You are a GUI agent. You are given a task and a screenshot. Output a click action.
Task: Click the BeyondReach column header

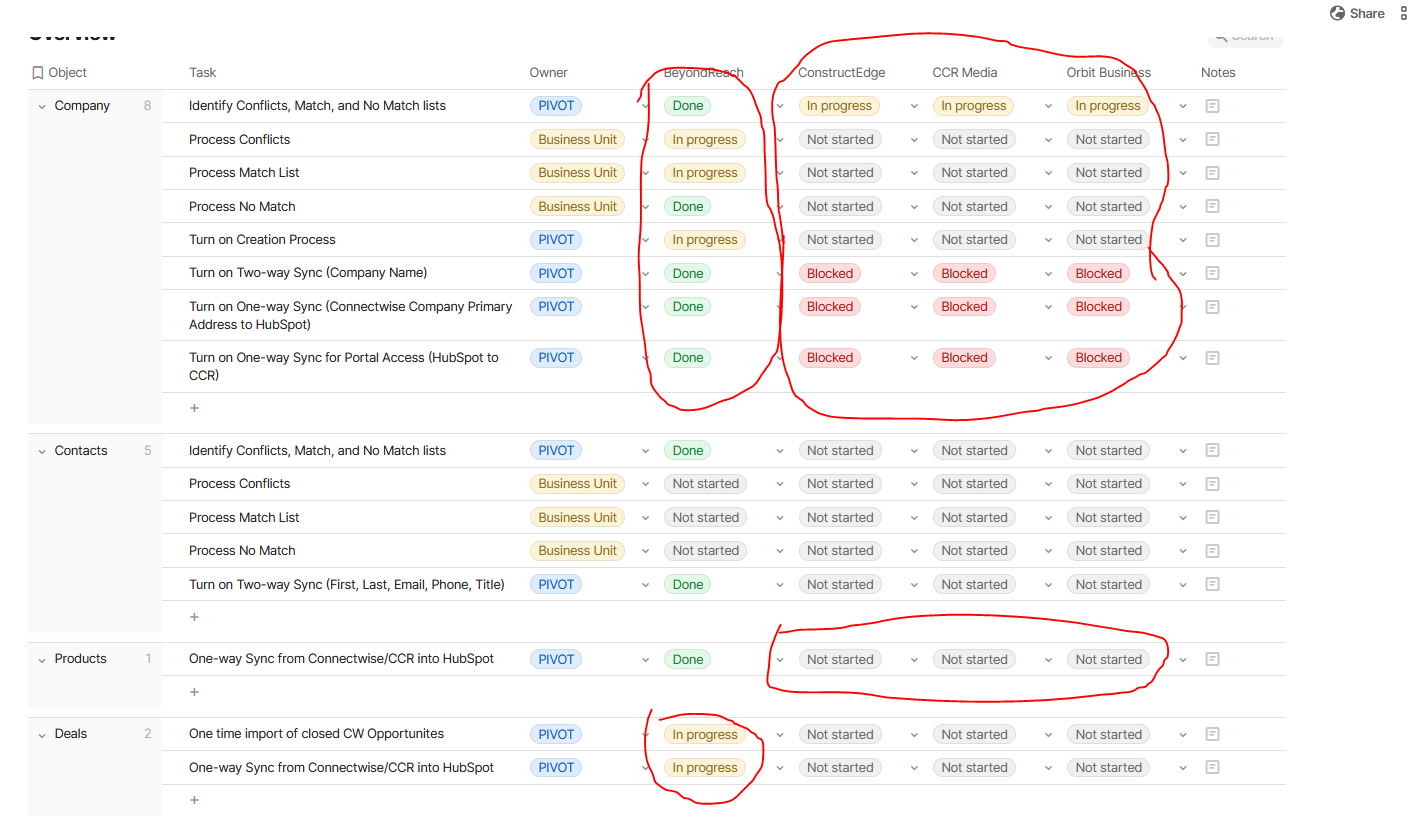(x=704, y=73)
